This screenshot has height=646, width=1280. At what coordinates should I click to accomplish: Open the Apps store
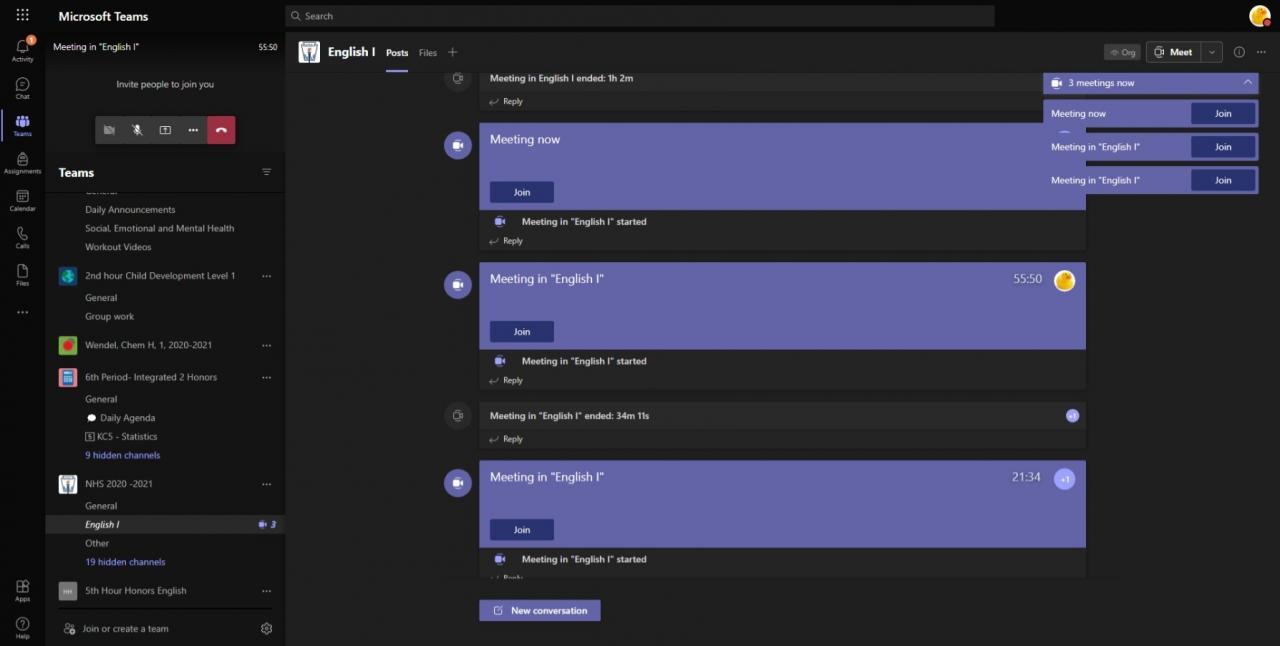[22, 590]
